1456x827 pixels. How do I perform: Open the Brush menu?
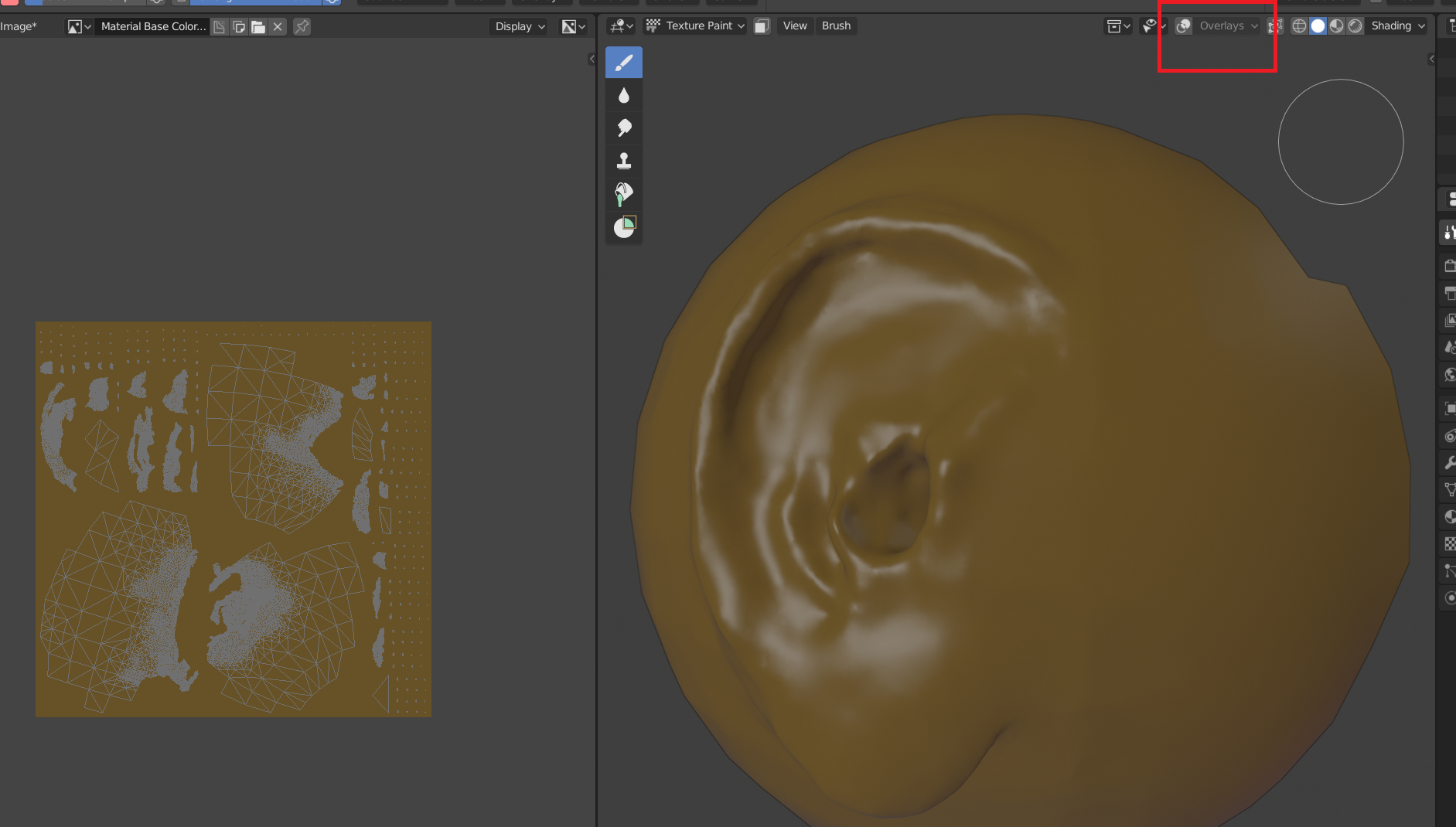836,26
